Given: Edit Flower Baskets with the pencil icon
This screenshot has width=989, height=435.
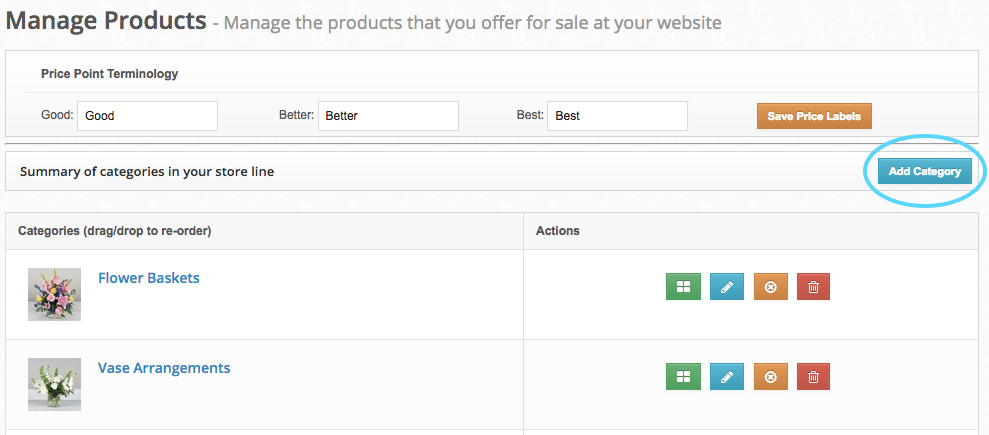Looking at the screenshot, I should [727, 287].
